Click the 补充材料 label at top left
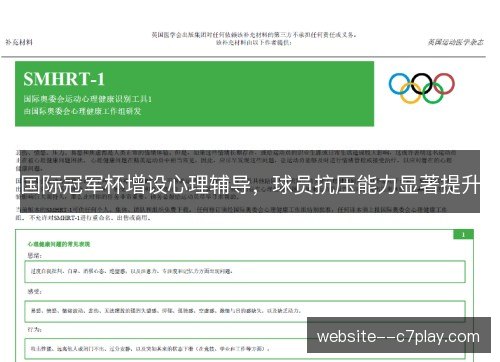 tap(19, 42)
